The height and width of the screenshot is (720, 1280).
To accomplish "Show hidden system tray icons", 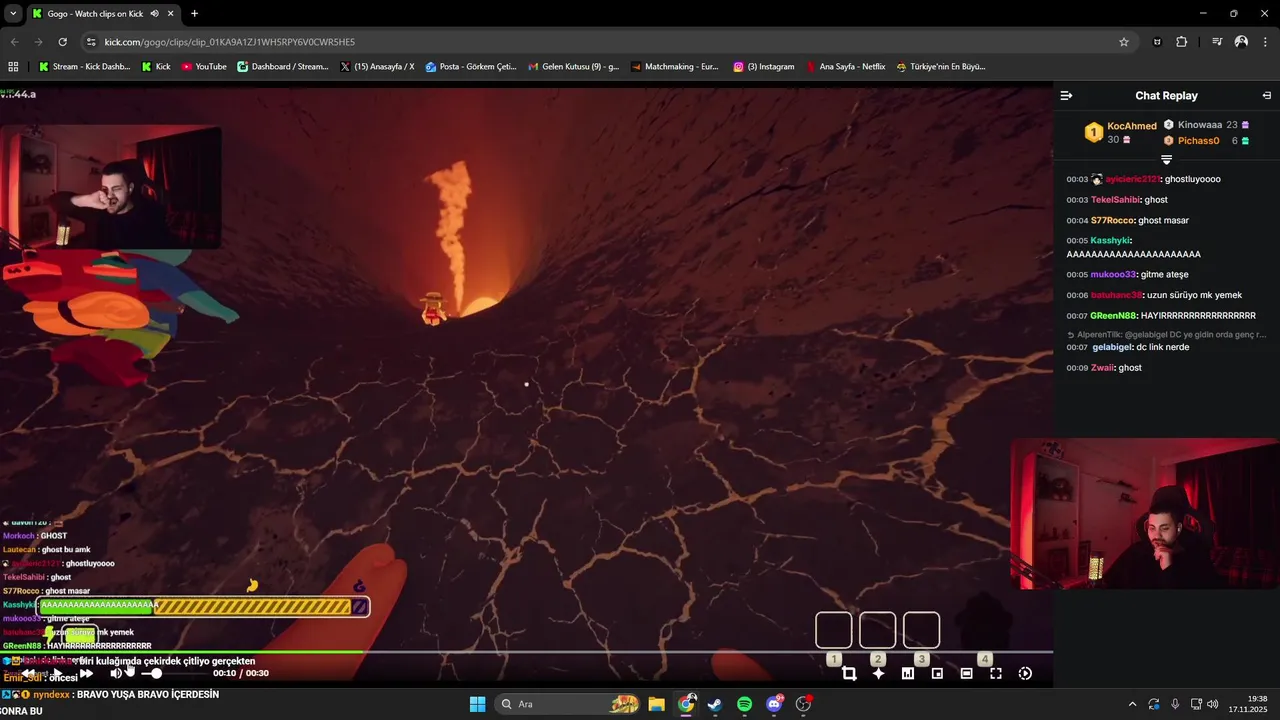I will 1132,704.
